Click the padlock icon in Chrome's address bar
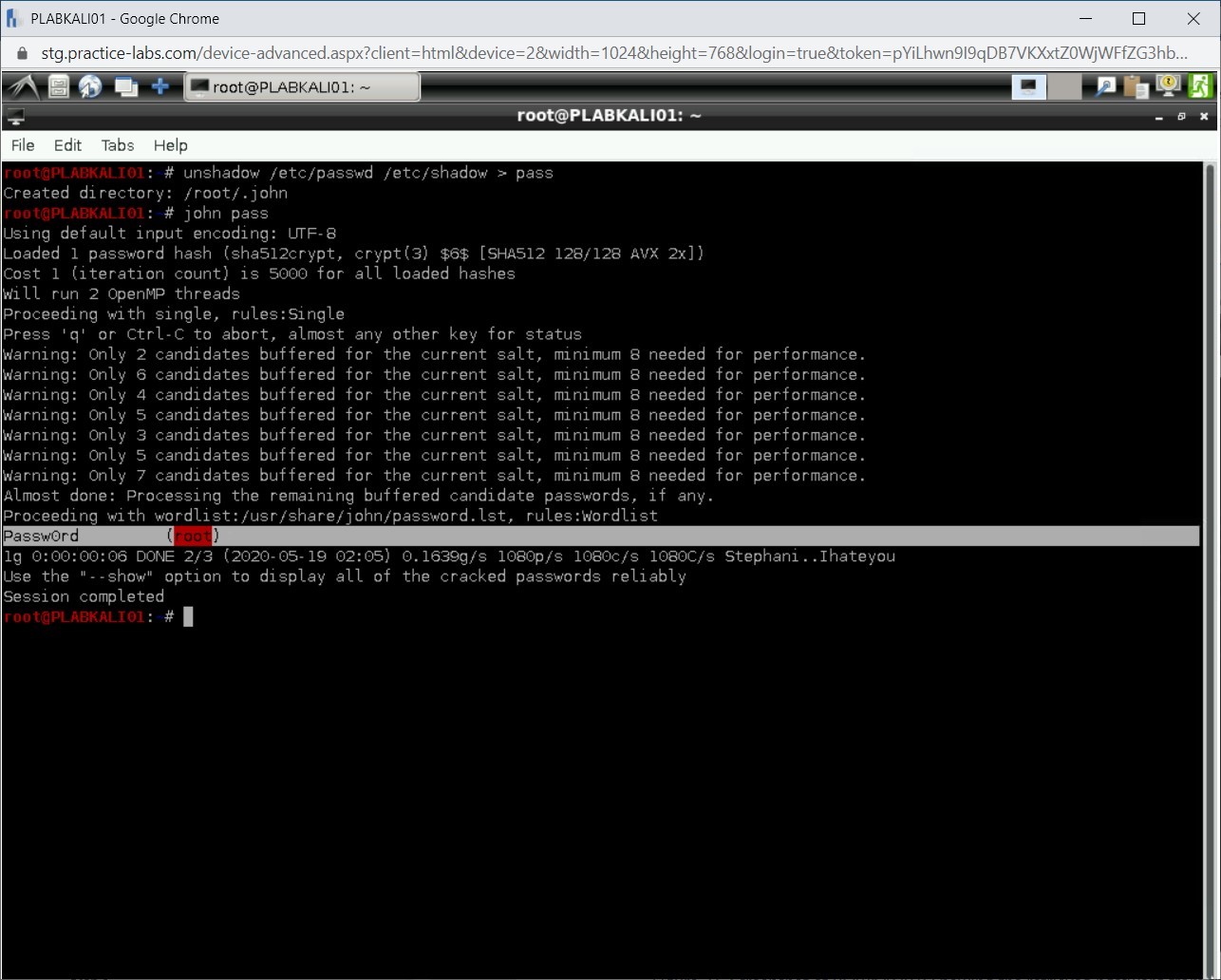The width and height of the screenshot is (1221, 980). coord(20,53)
